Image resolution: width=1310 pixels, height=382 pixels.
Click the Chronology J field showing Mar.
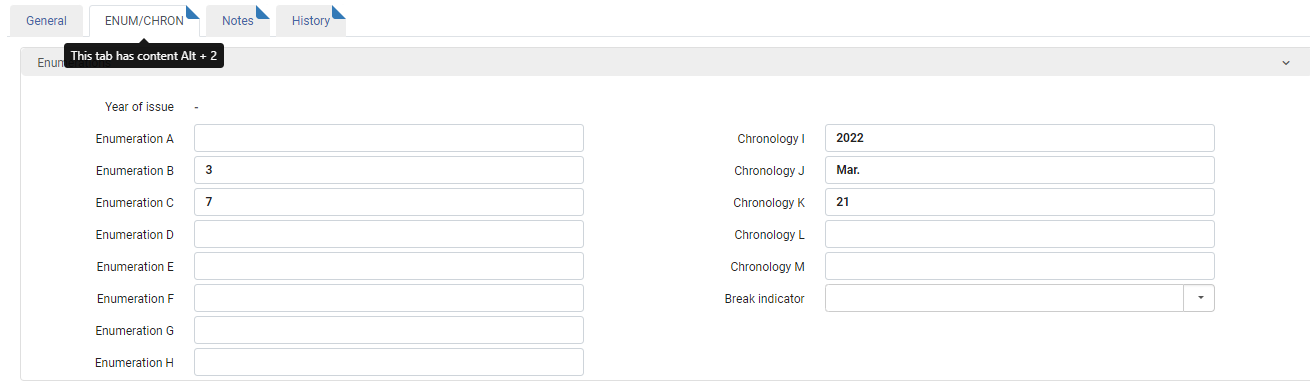(1020, 170)
